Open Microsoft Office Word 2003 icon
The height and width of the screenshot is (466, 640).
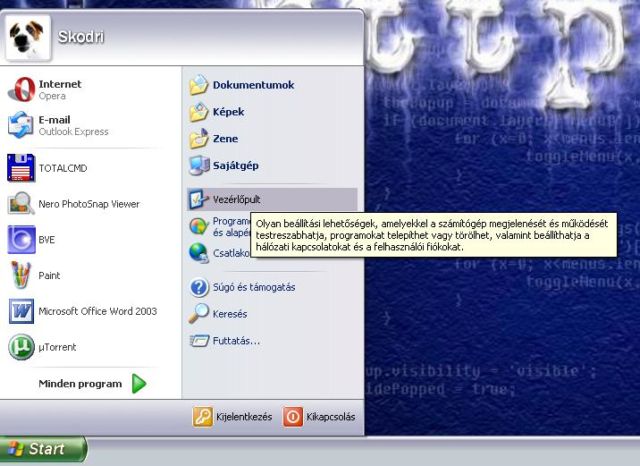(x=22, y=311)
